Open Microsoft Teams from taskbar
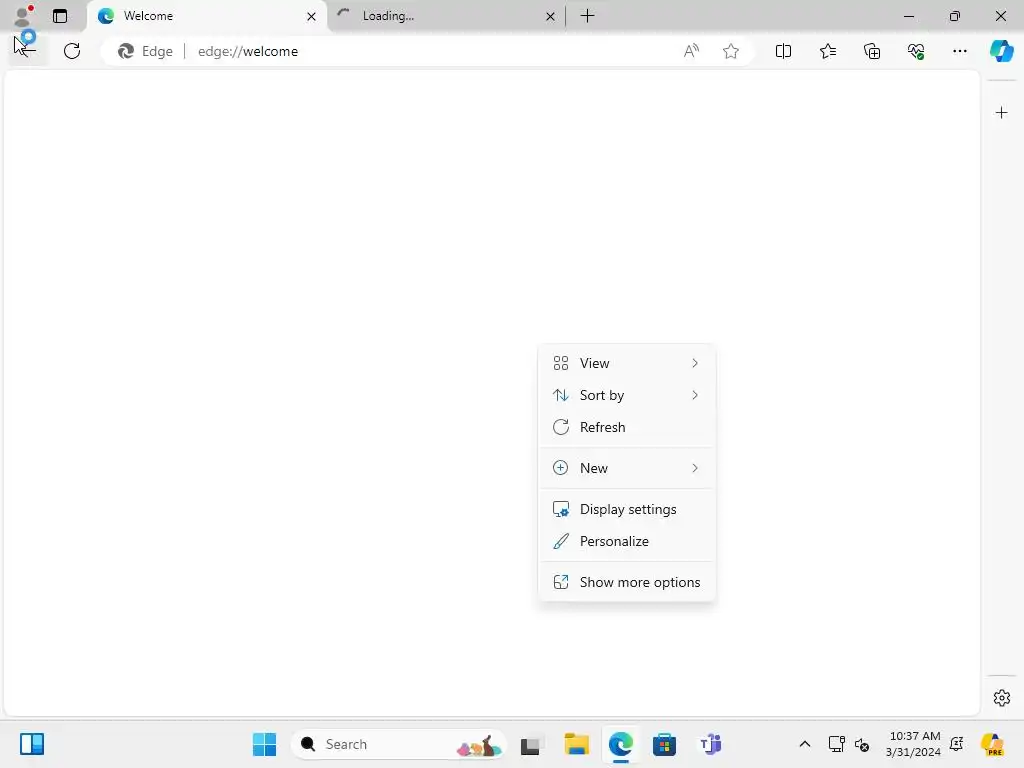1024x768 pixels. tap(710, 744)
